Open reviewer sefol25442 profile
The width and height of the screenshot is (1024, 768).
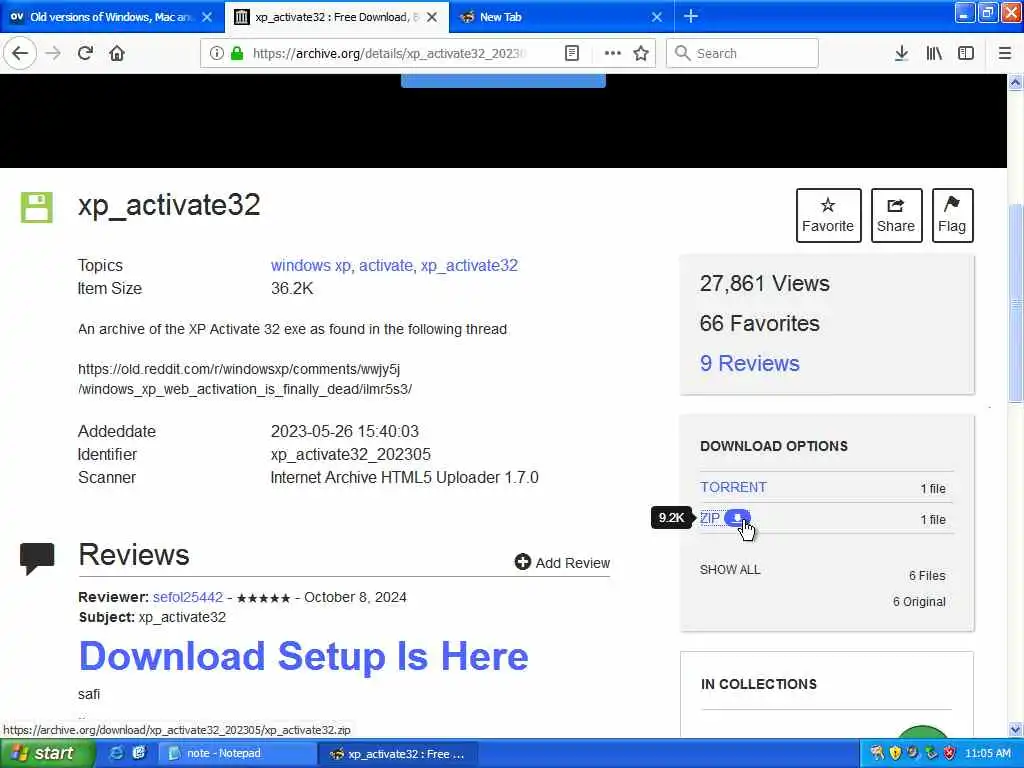[187, 597]
